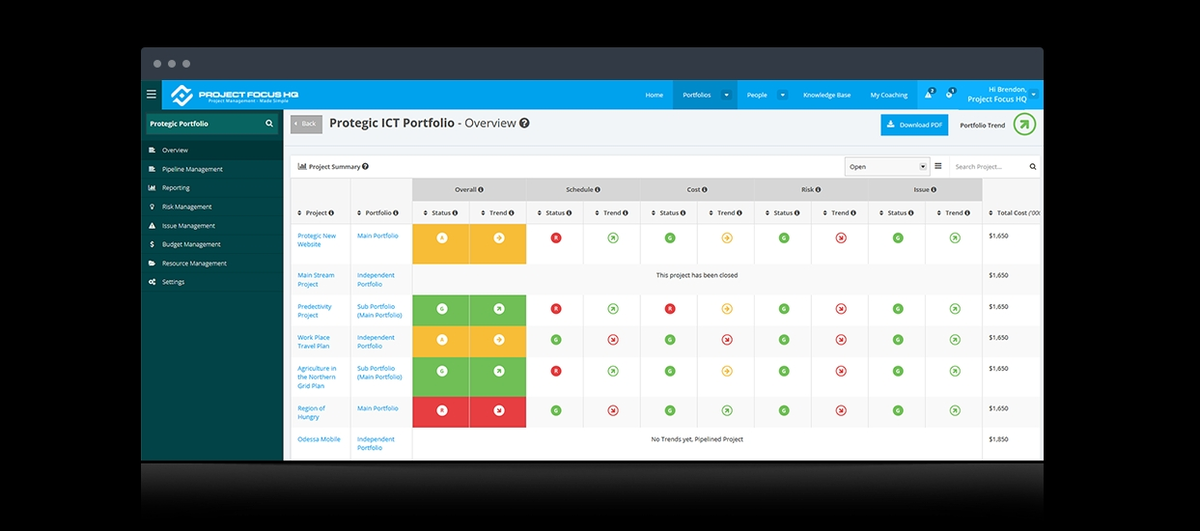The width and height of the screenshot is (1200, 531).
Task: Expand the Portfolios menu dropdown arrow
Action: tap(727, 95)
